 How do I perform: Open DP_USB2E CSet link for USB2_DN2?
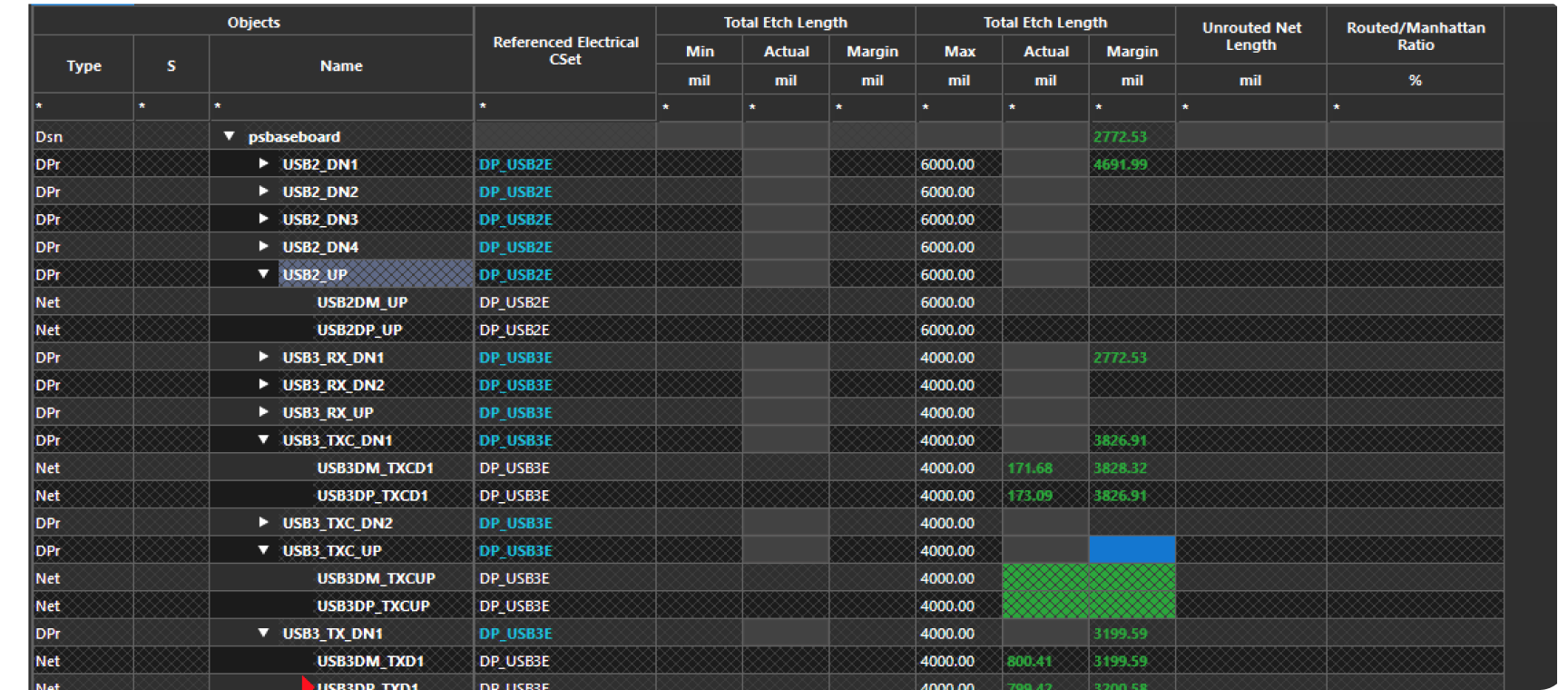pos(515,192)
